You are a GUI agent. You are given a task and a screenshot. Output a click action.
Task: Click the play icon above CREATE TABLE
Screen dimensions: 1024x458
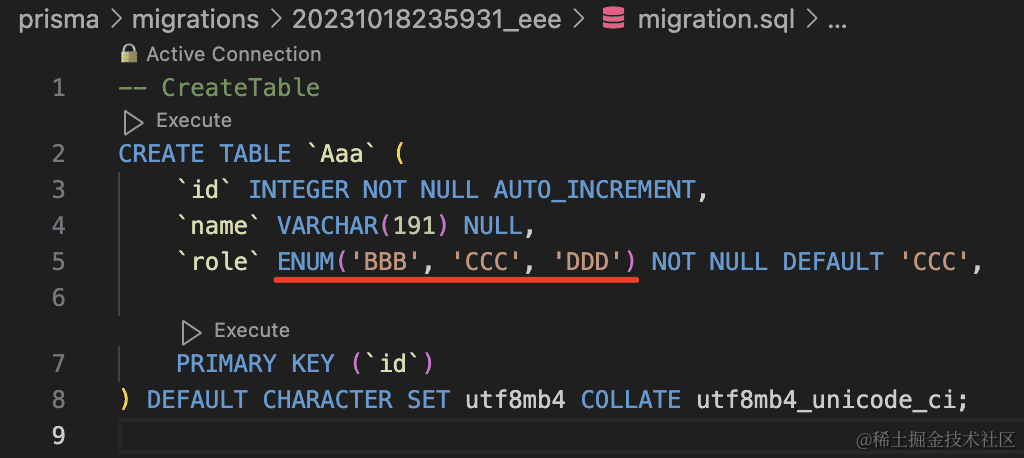point(133,121)
